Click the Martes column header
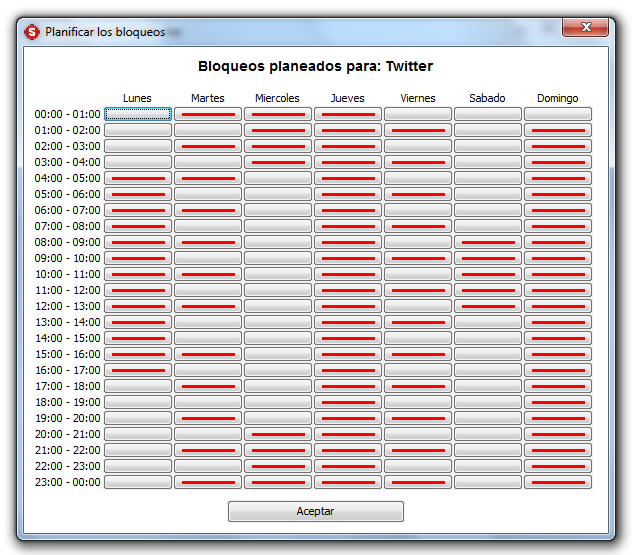Image resolution: width=632 pixels, height=555 pixels. 208,98
